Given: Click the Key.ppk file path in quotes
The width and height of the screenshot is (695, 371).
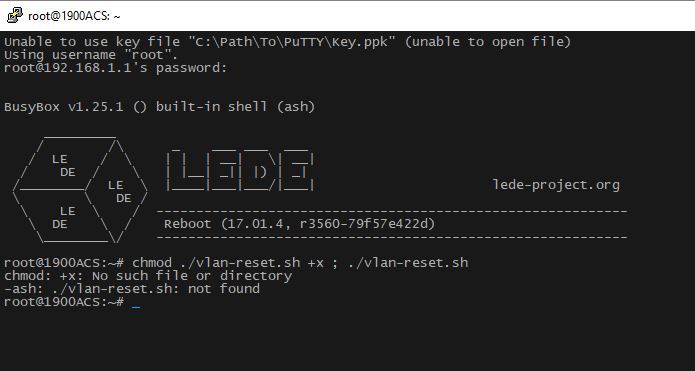Looking at the screenshot, I should point(292,42).
